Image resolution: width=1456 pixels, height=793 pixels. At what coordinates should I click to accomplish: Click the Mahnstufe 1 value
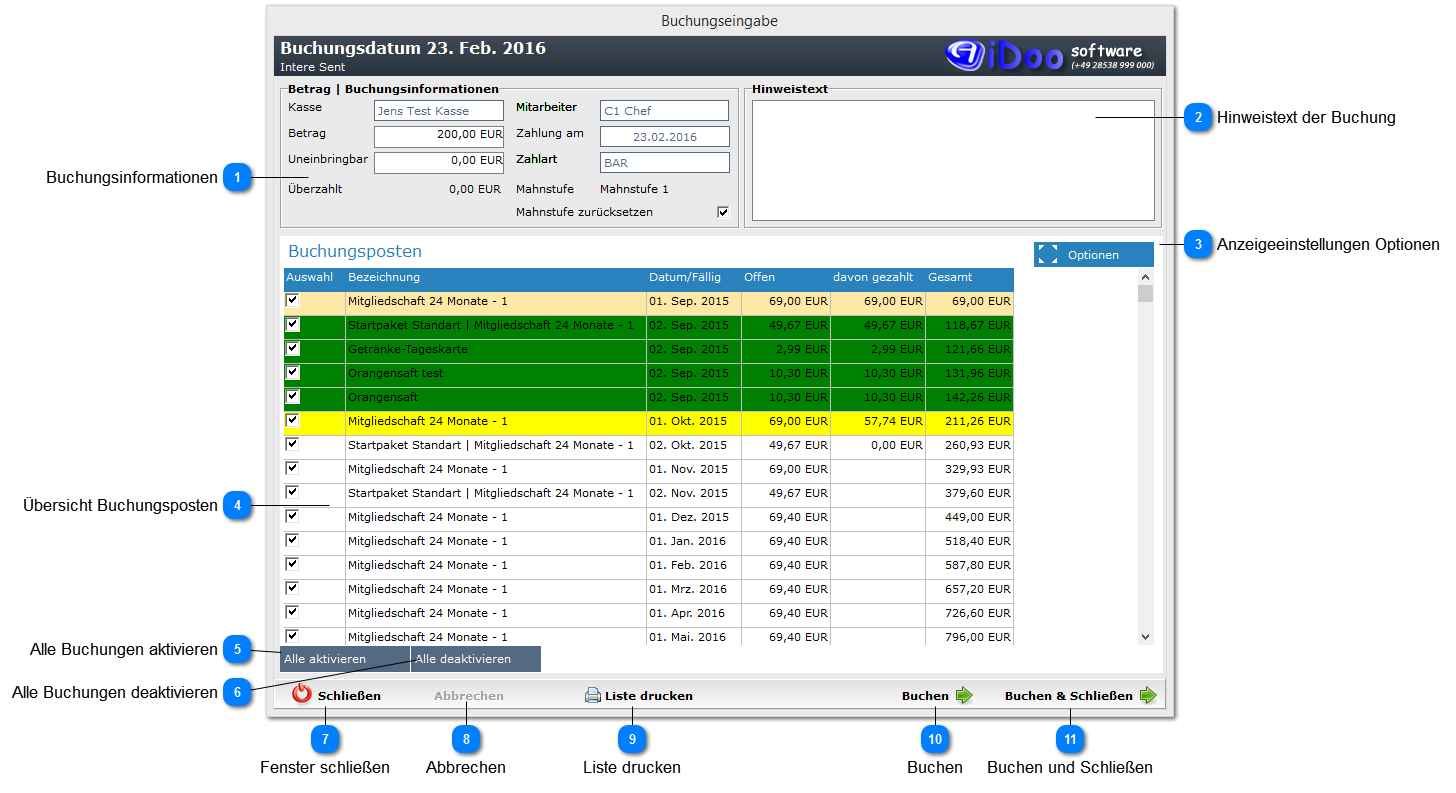click(634, 189)
